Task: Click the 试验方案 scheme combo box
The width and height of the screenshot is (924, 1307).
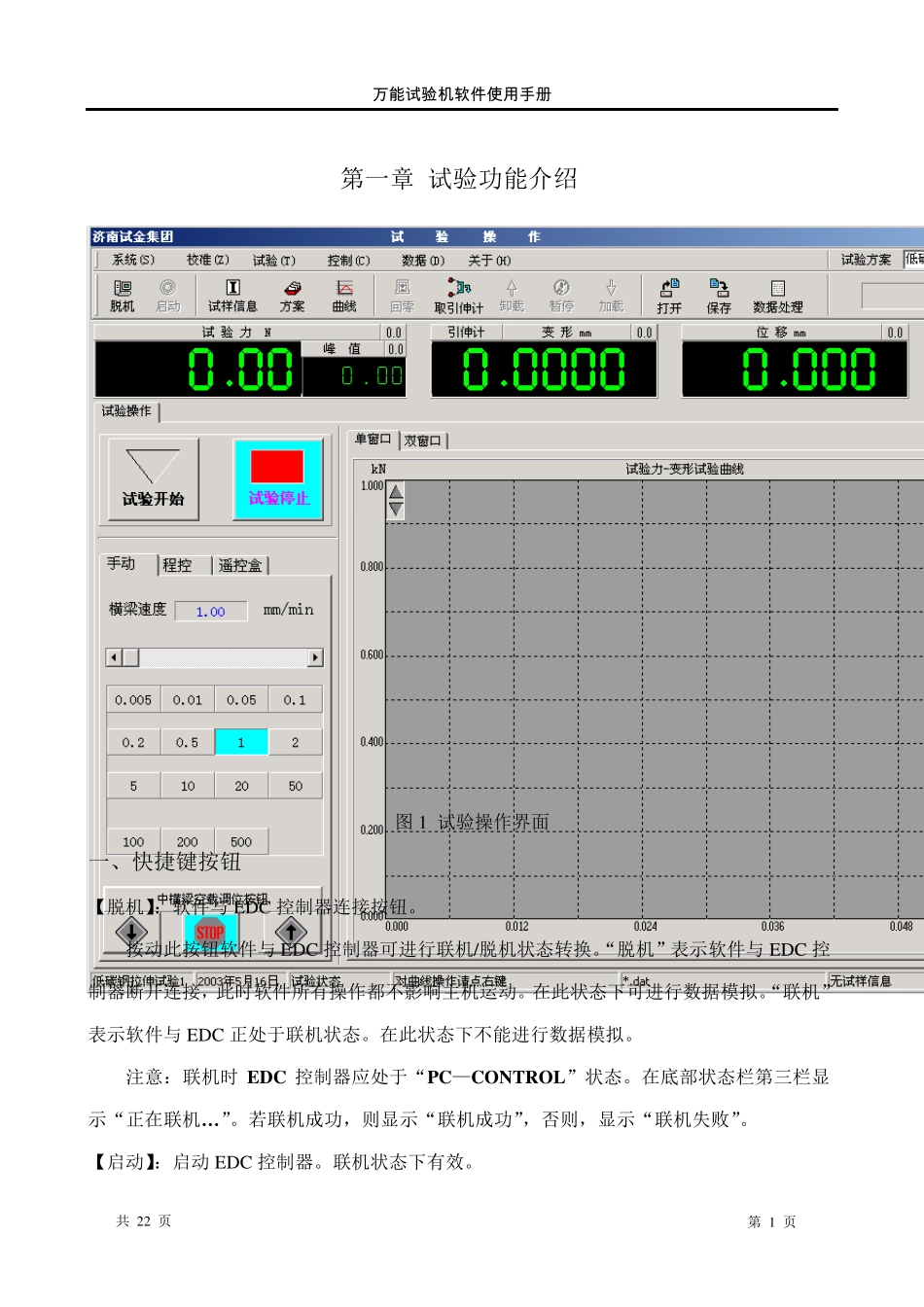Action: click(x=913, y=260)
